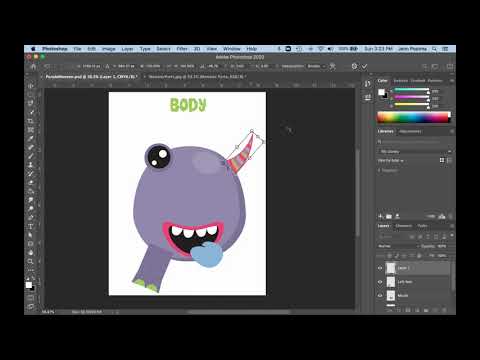This screenshot has height=360, width=480.
Task: Switch to the second document tab
Action: (x=197, y=77)
